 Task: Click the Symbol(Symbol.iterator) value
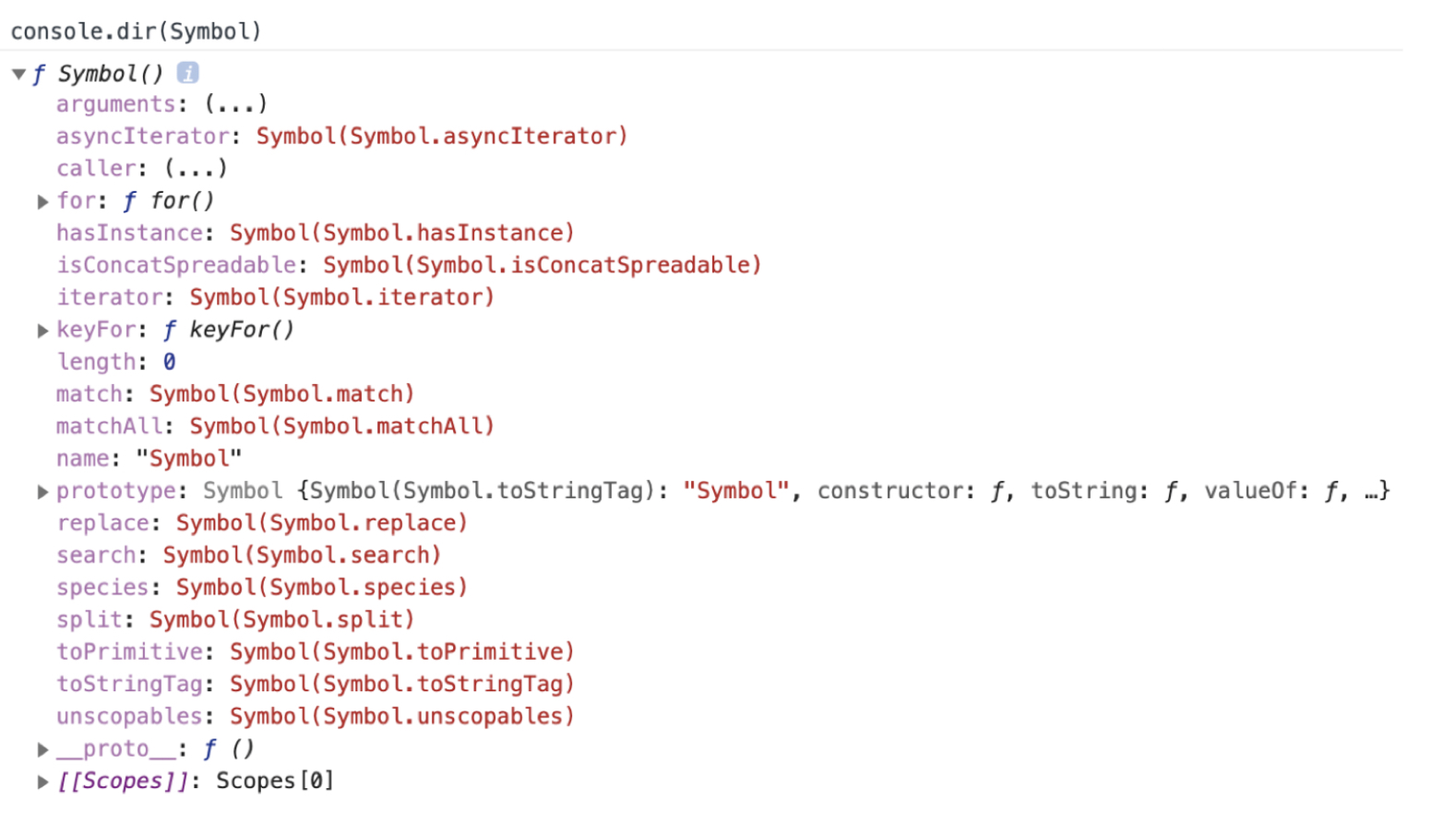[x=341, y=298]
